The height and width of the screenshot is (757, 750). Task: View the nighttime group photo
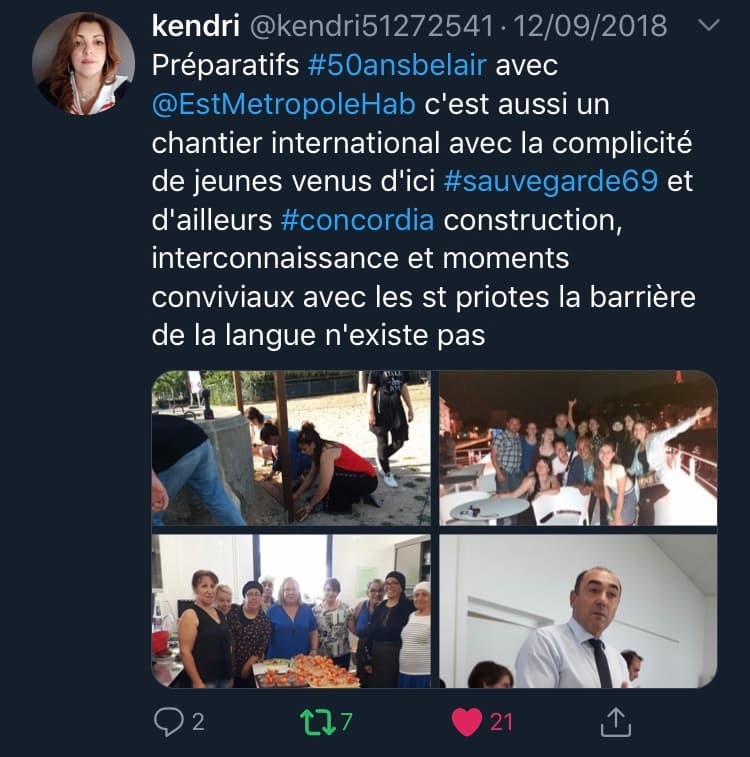(578, 448)
